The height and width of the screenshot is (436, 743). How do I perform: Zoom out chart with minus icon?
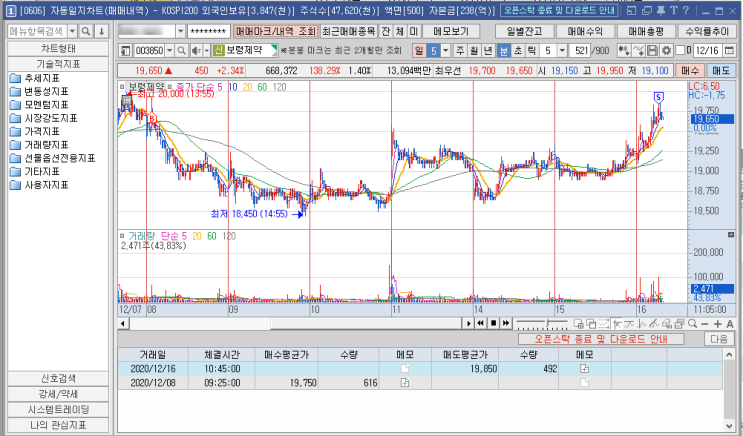(705, 324)
